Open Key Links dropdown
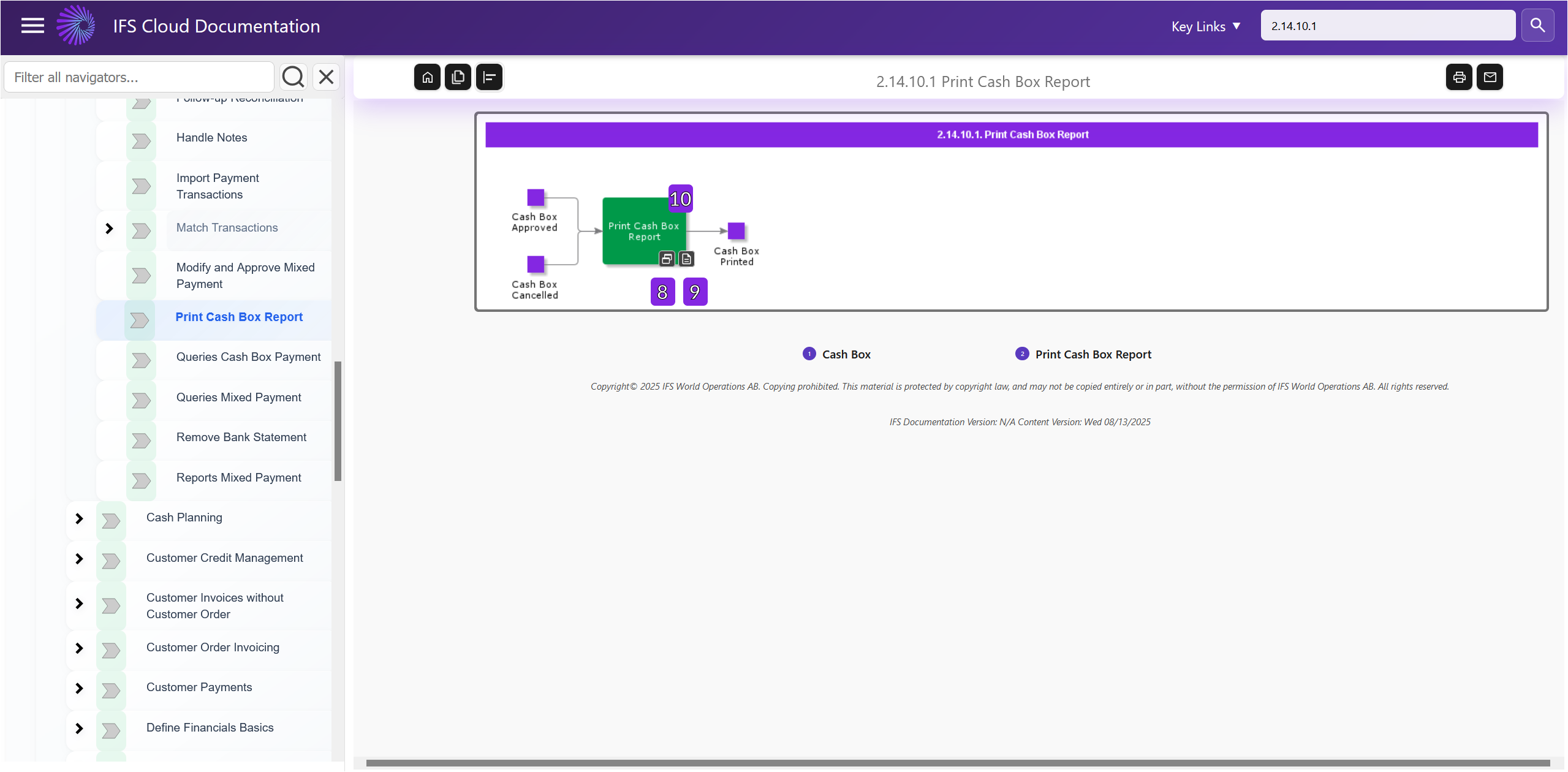 pyautogui.click(x=1205, y=26)
